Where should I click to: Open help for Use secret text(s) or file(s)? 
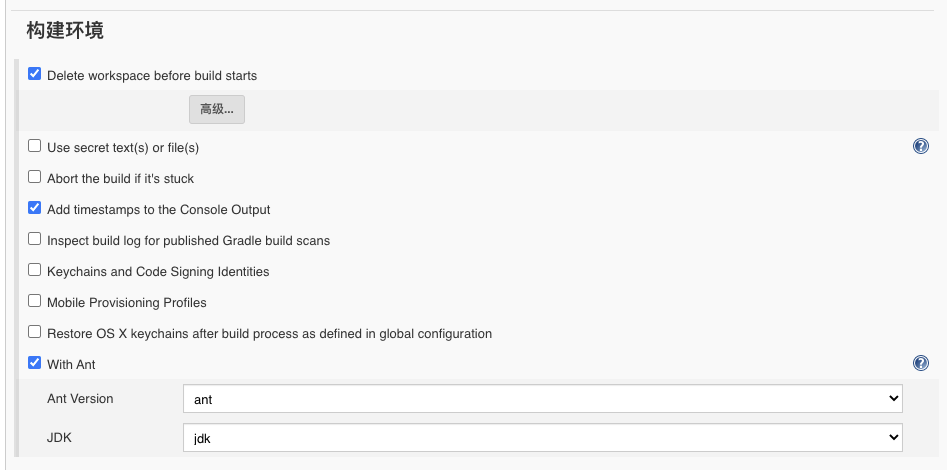(x=920, y=146)
